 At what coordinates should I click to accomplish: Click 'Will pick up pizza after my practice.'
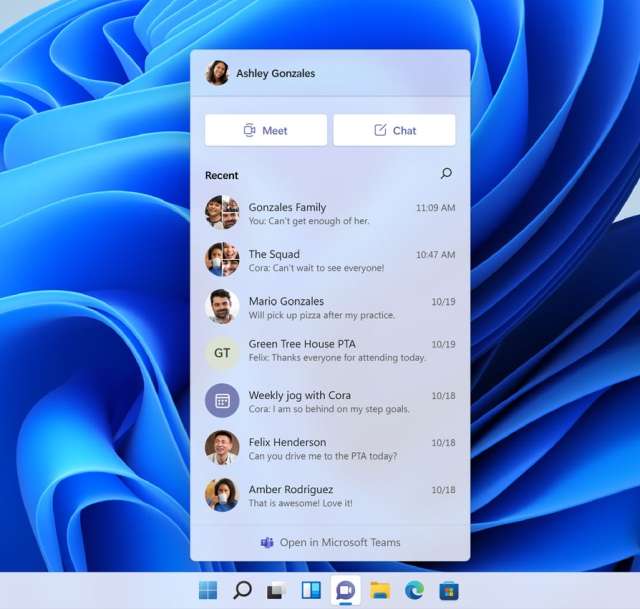[322, 315]
